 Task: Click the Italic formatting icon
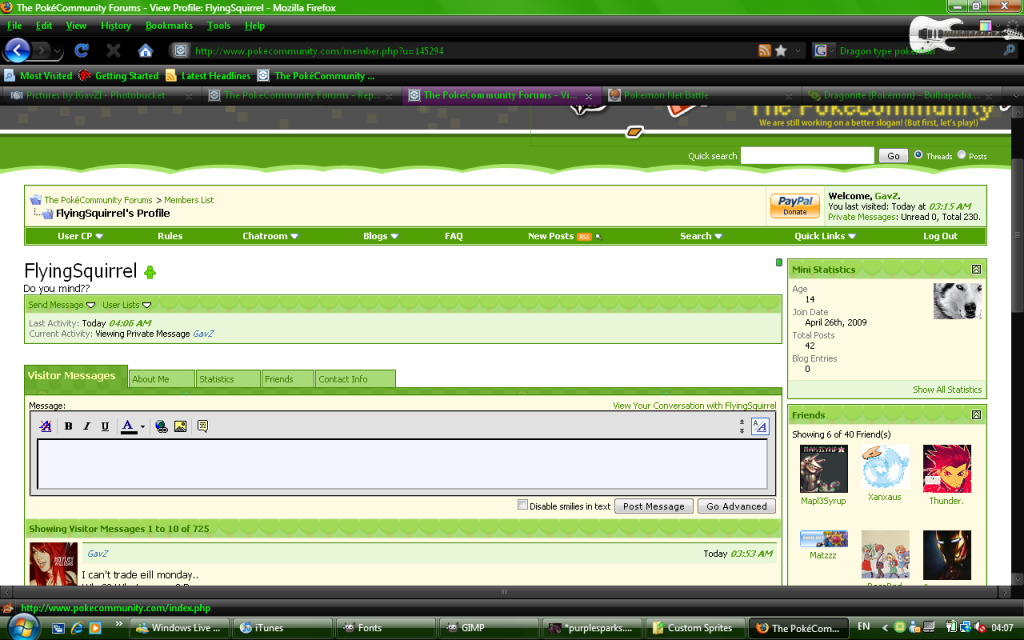tap(86, 426)
